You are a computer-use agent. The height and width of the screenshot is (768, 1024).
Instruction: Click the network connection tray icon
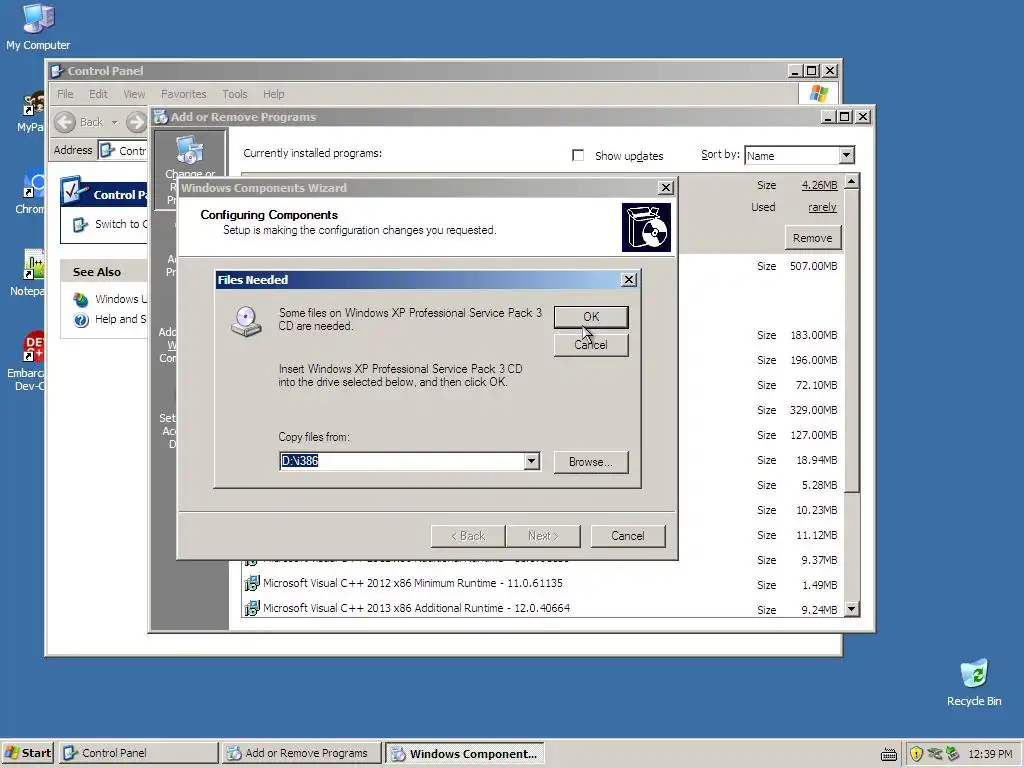935,754
